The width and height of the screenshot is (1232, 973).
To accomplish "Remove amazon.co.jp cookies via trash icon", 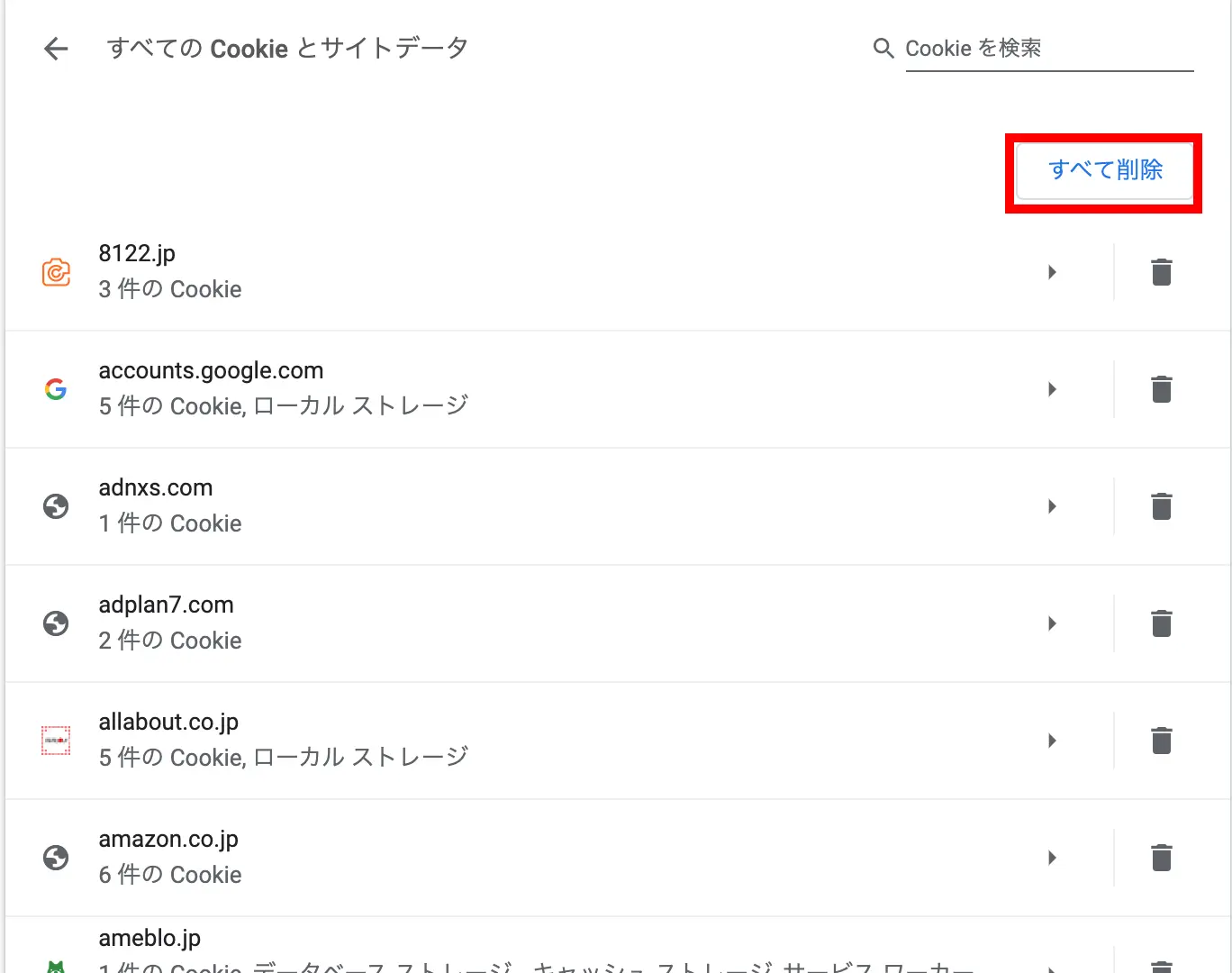I will tap(1162, 858).
